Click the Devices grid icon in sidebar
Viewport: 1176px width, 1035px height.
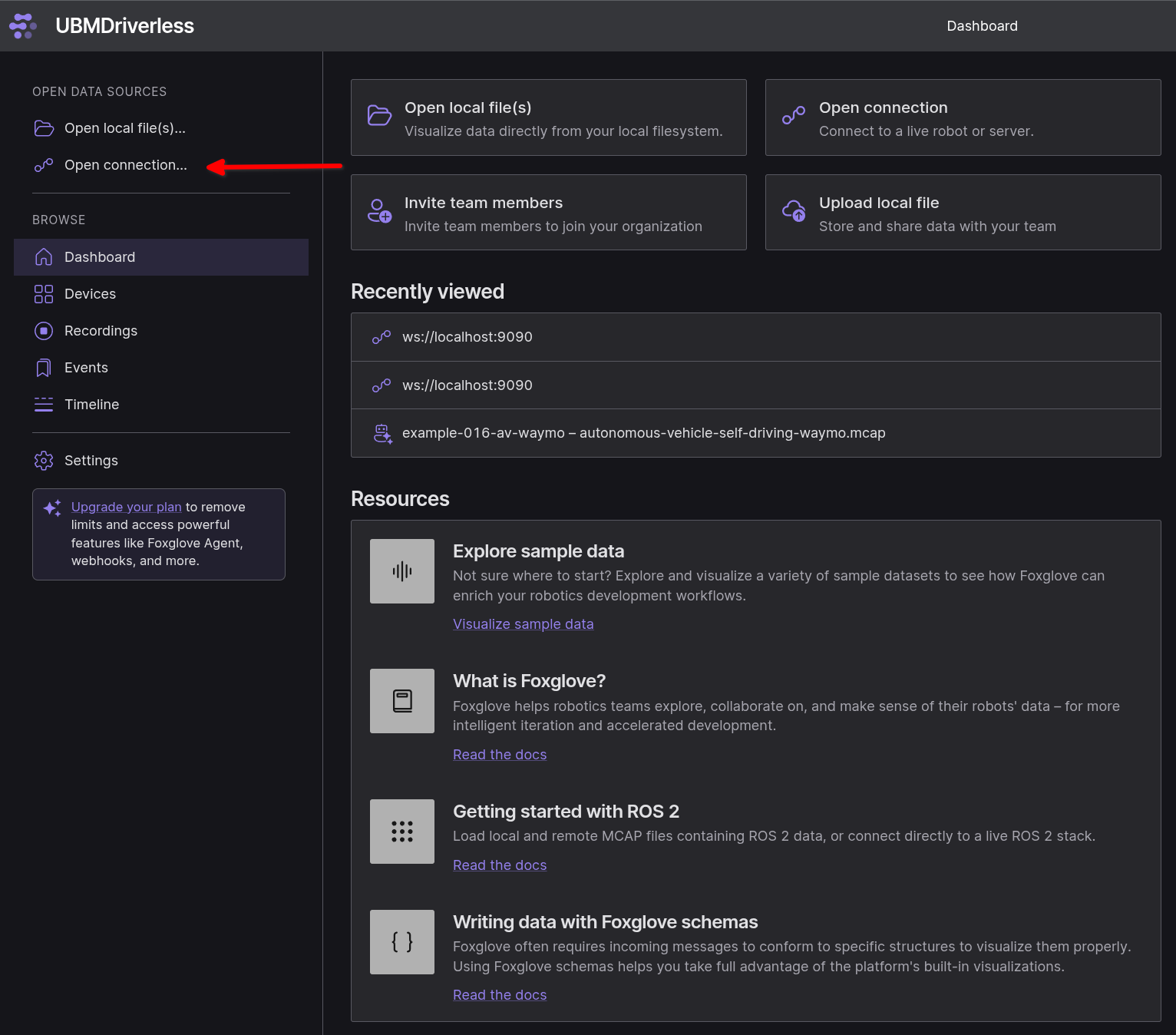click(x=44, y=294)
